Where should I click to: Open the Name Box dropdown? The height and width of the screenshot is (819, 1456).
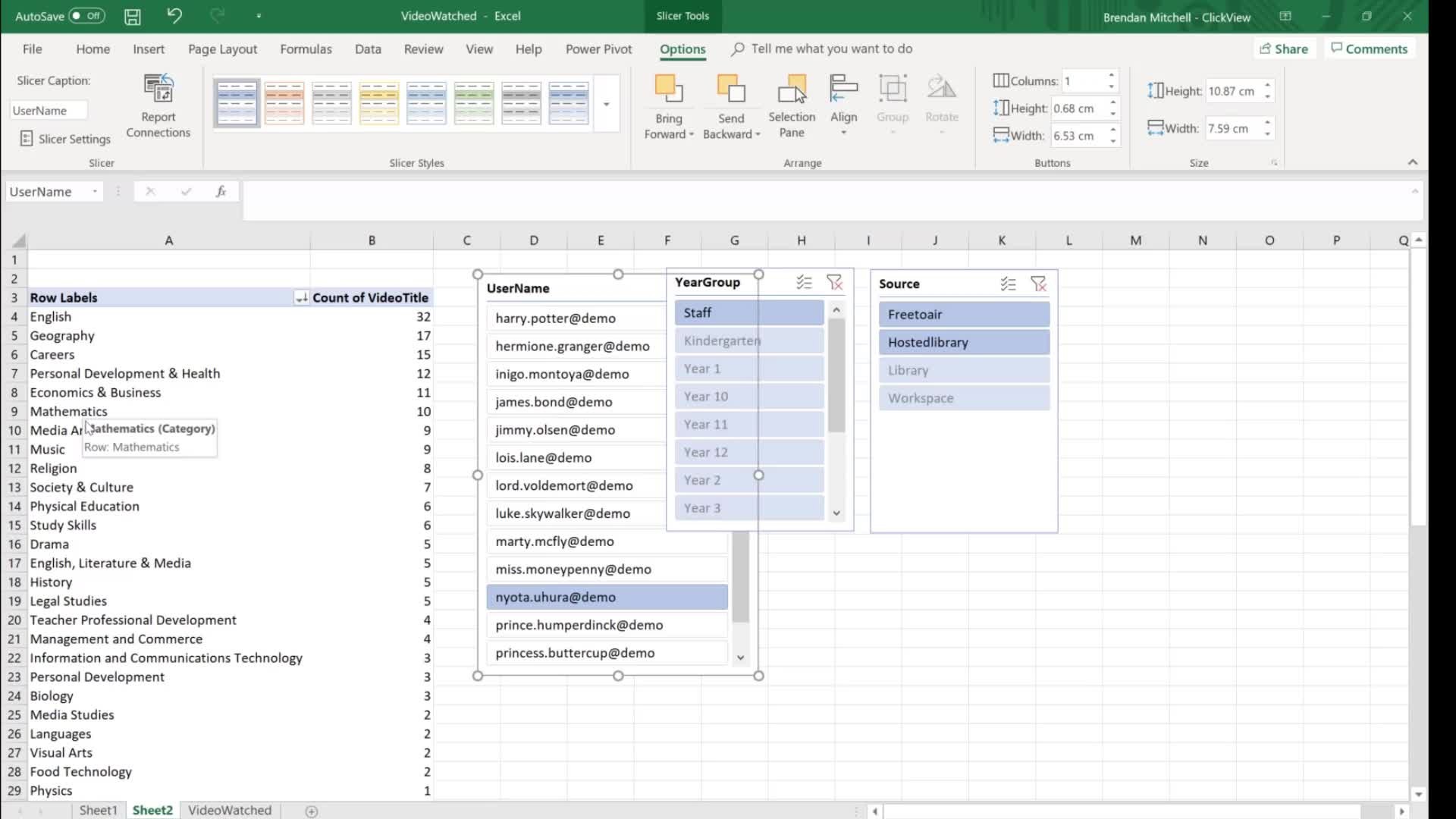(x=95, y=191)
